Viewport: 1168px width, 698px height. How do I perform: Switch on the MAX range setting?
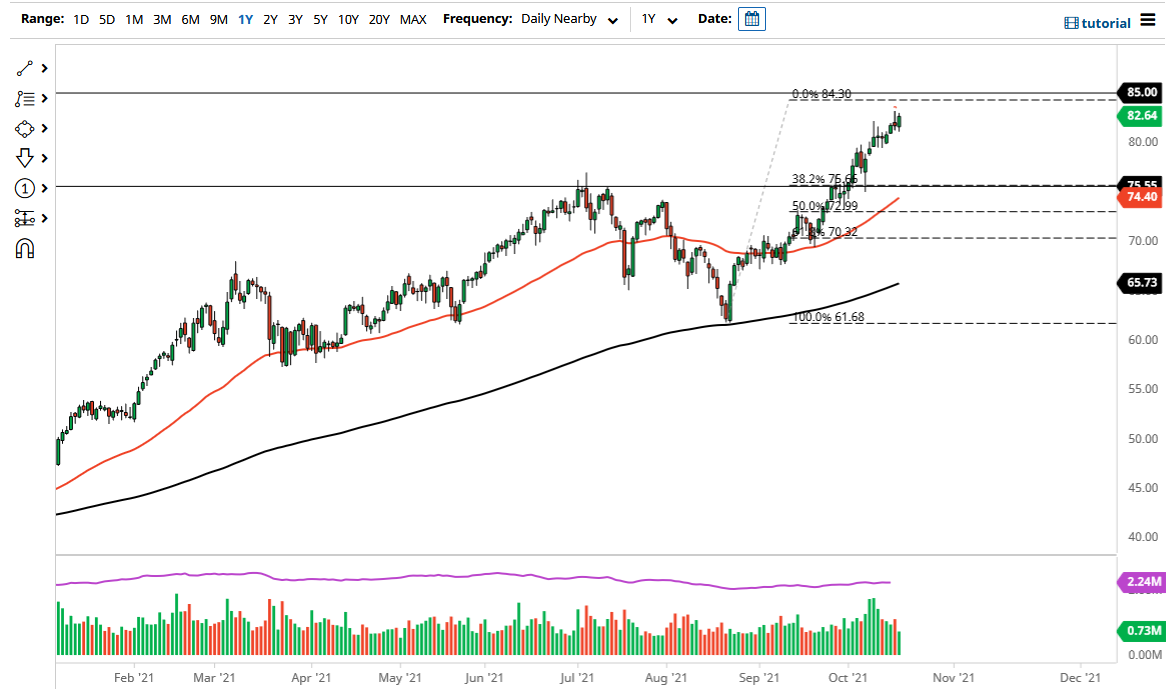coord(412,18)
